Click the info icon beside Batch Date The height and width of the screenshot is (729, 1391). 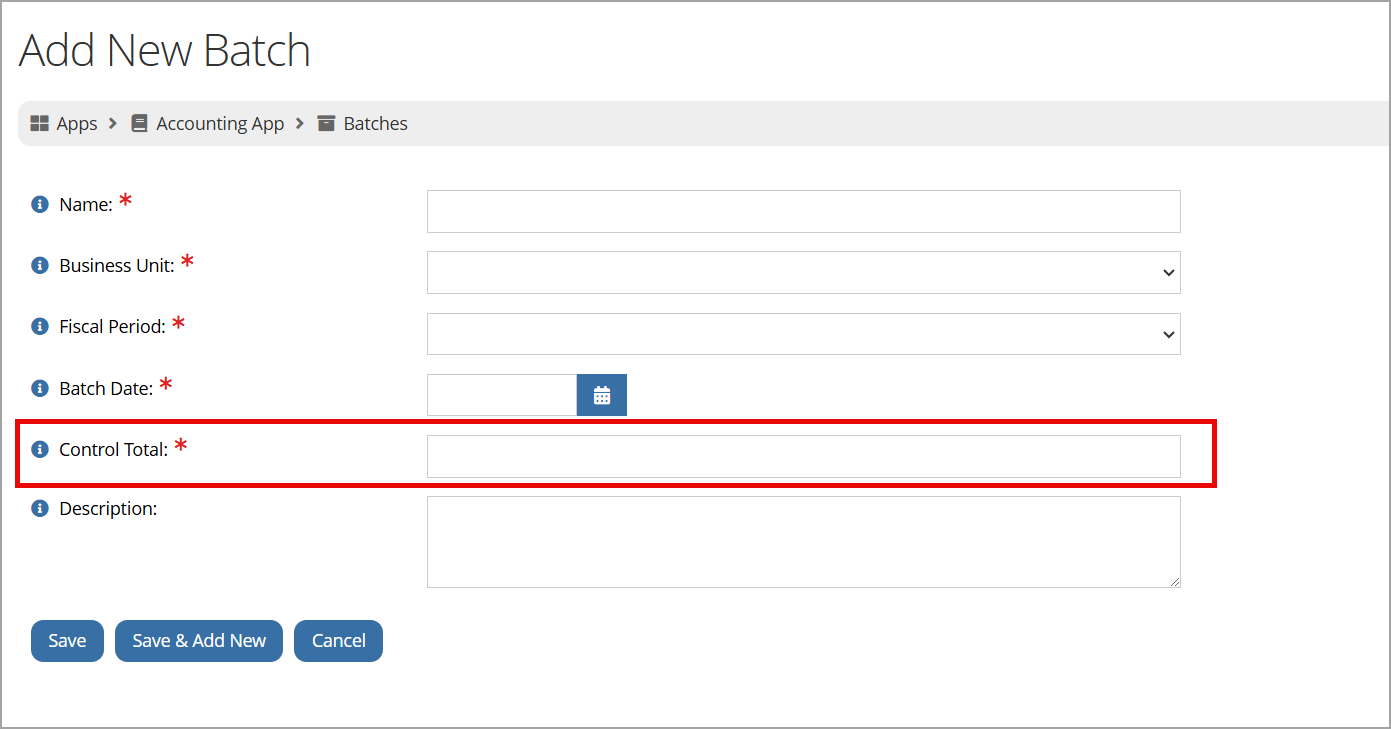(40, 388)
